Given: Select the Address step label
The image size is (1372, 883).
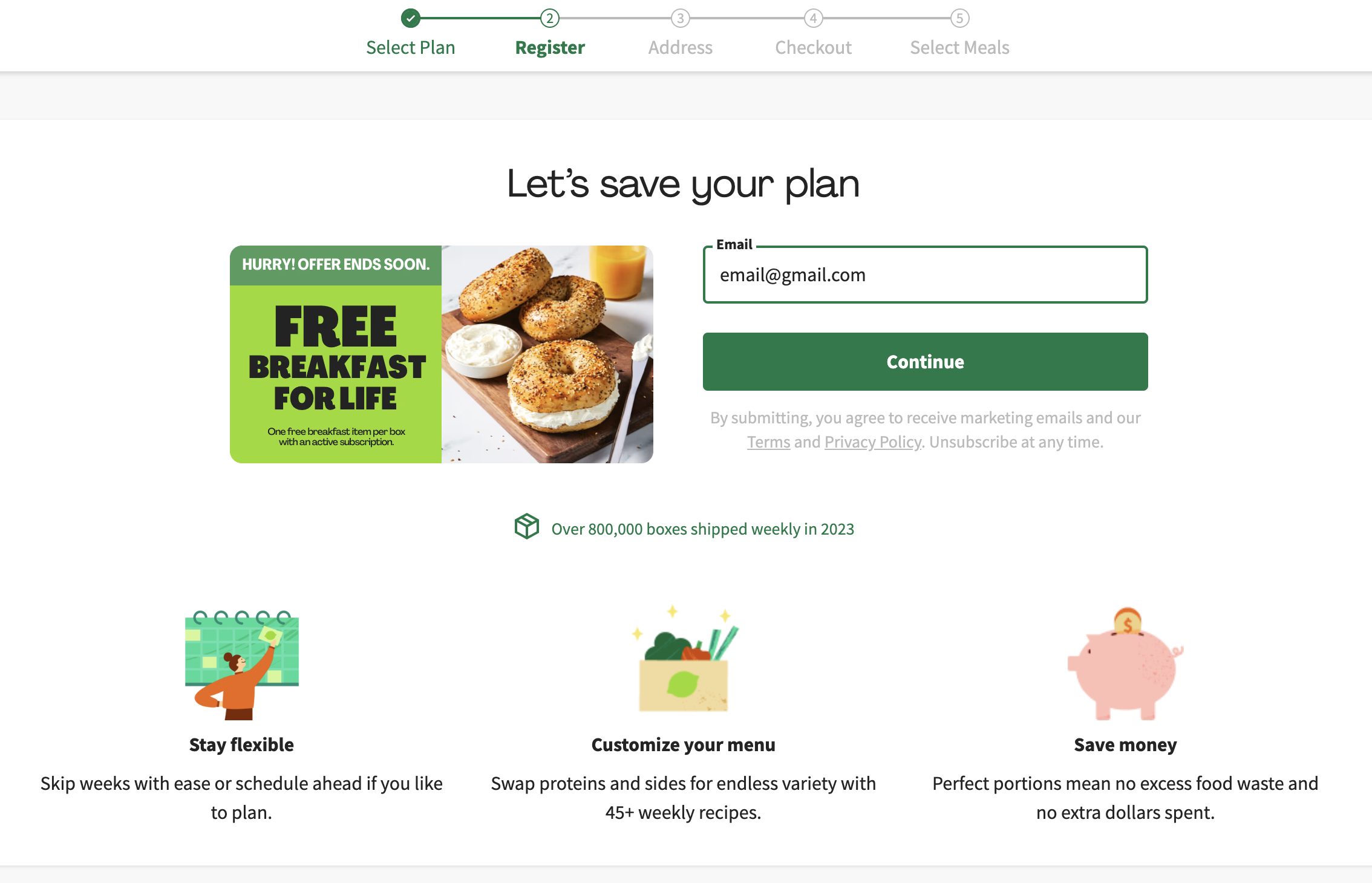Looking at the screenshot, I should tap(681, 47).
